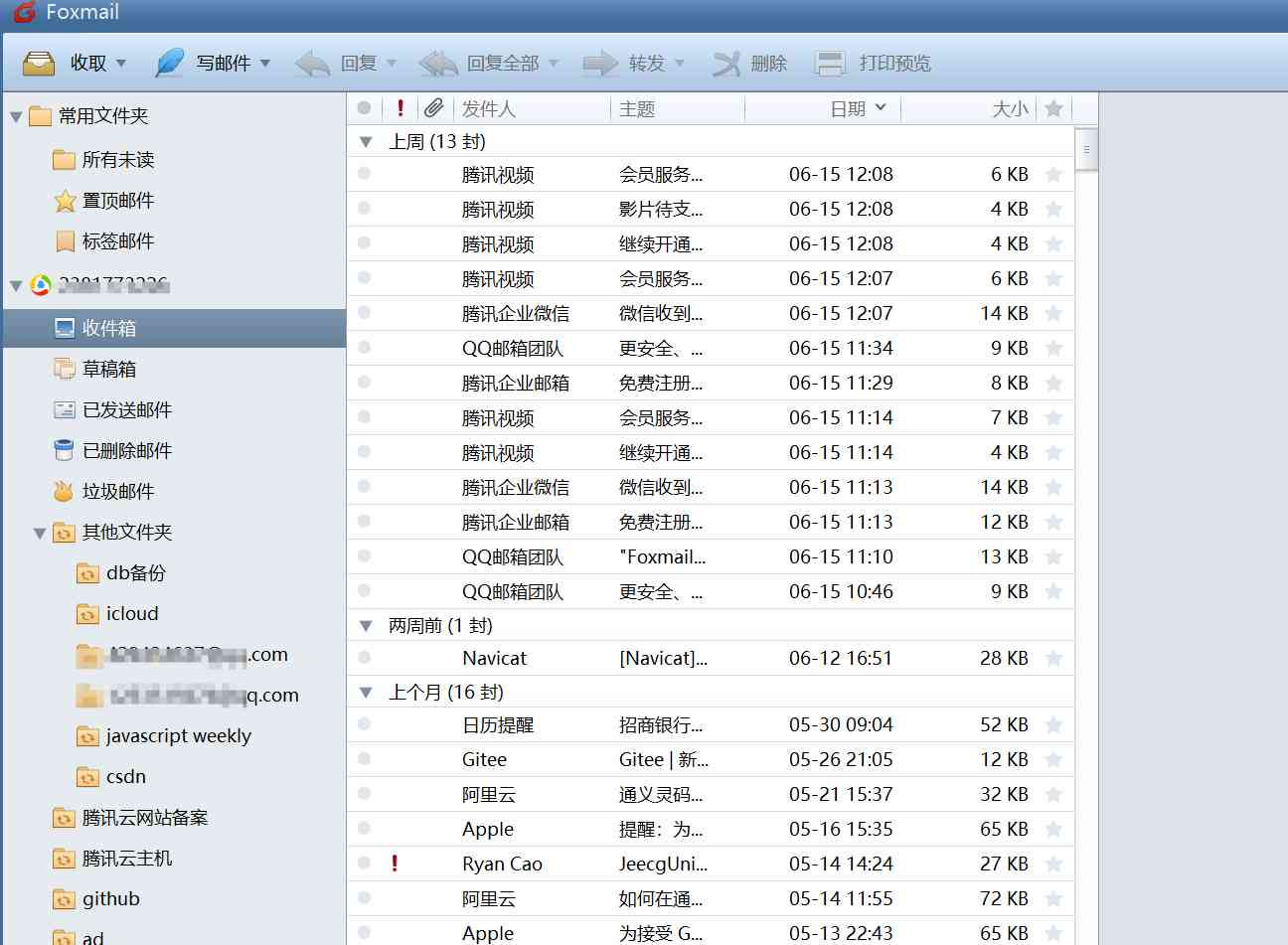Toggle read status dot of Navicat email
The height and width of the screenshot is (945, 1288).
point(364,657)
